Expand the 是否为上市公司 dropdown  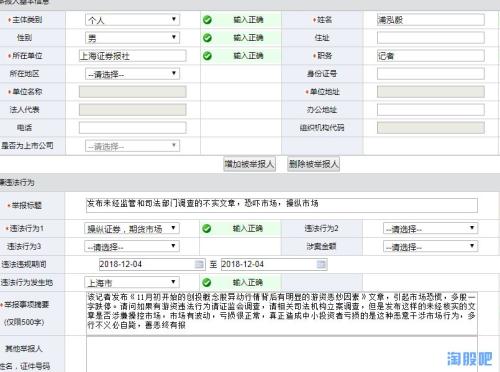[132, 146]
